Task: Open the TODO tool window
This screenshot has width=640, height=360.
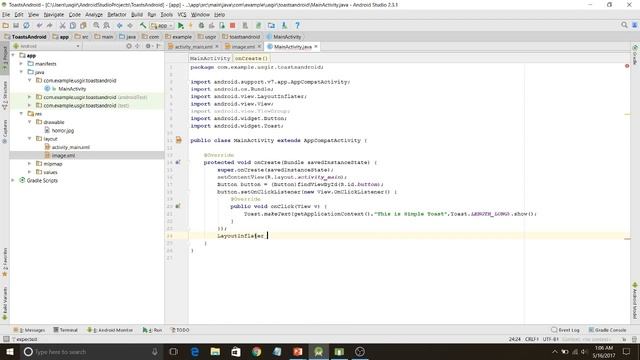Action: click(180, 330)
